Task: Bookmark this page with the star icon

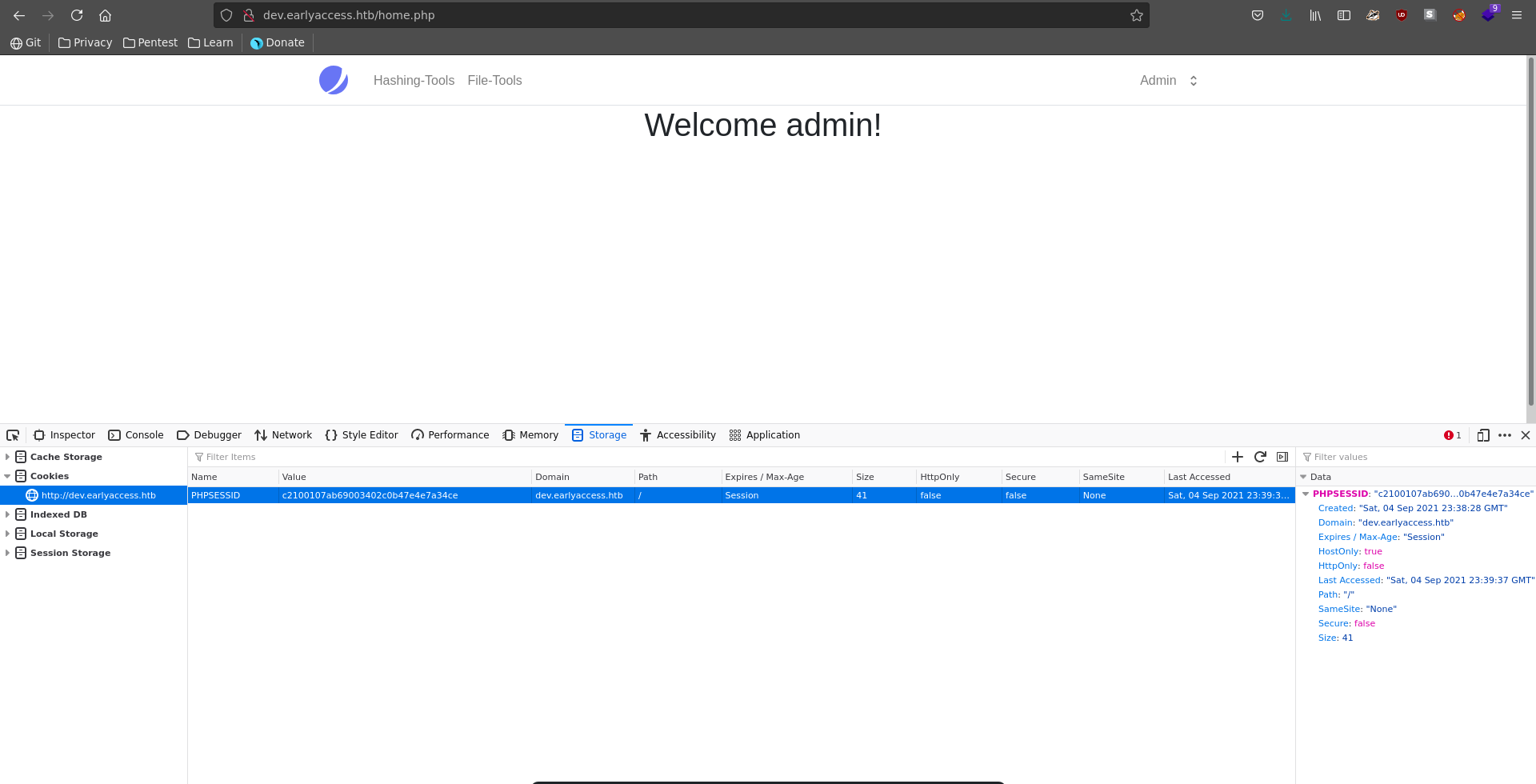Action: (1136, 15)
